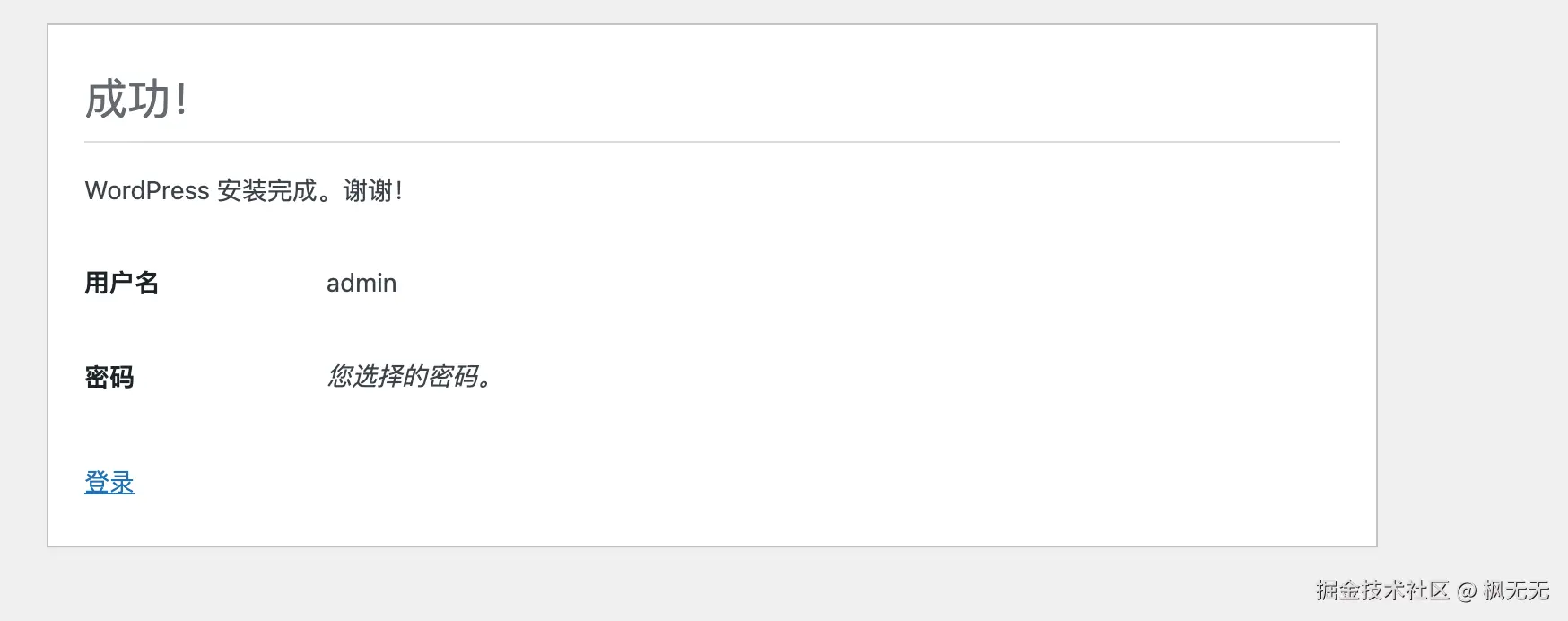
Task: Click the 成 character in the heading
Action: pos(106,99)
